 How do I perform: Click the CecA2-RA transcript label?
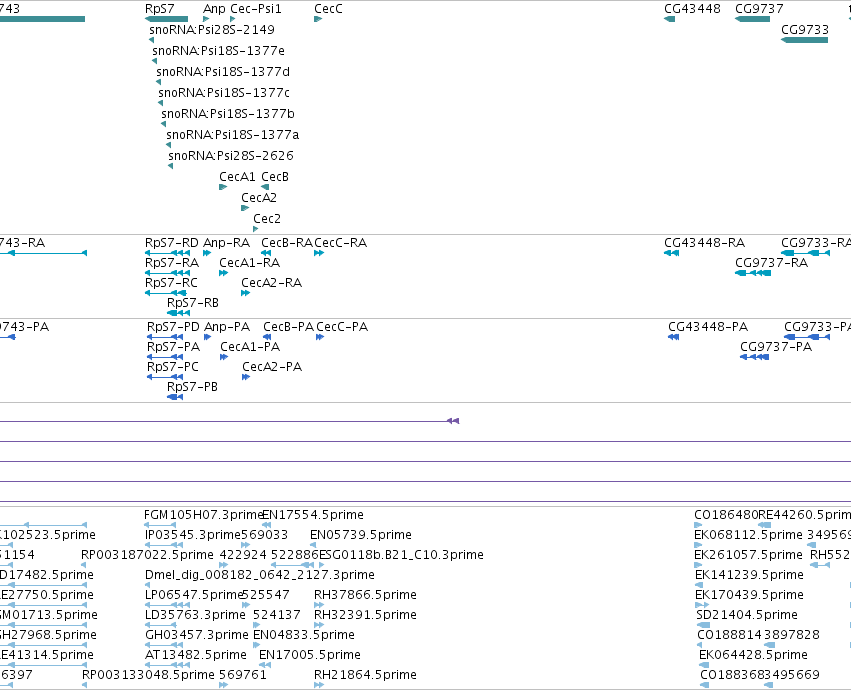(271, 283)
